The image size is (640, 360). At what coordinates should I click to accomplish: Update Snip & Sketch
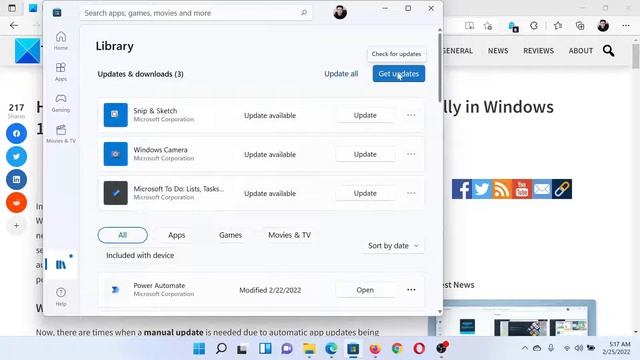(x=365, y=115)
